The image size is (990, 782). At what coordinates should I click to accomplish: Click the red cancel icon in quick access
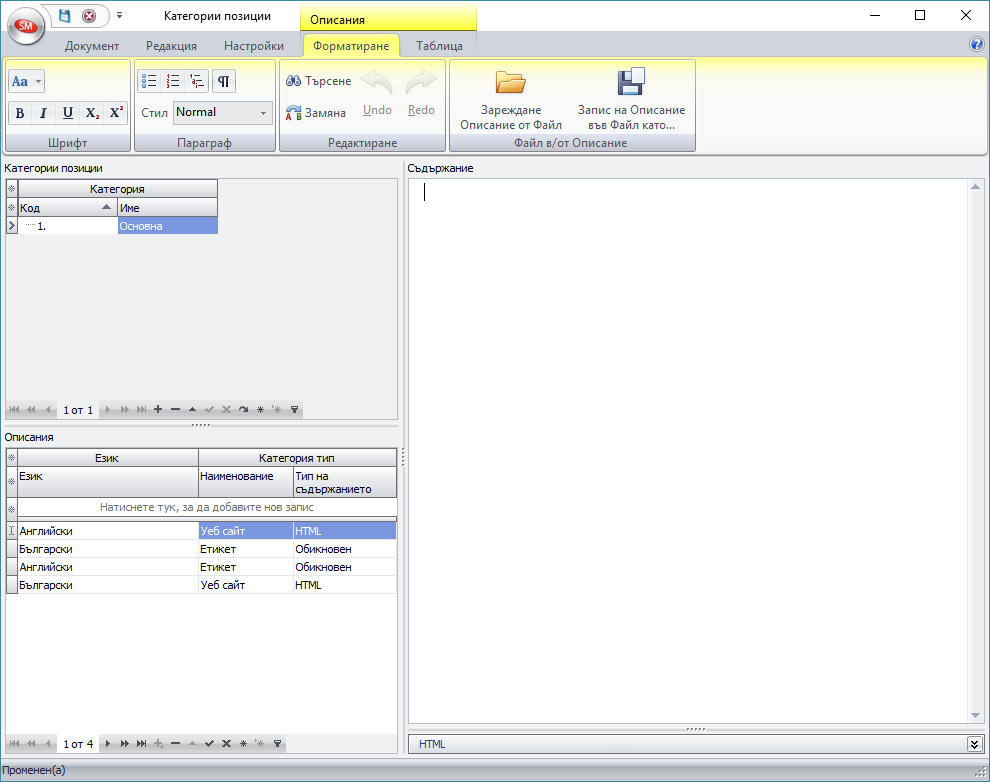(x=89, y=16)
